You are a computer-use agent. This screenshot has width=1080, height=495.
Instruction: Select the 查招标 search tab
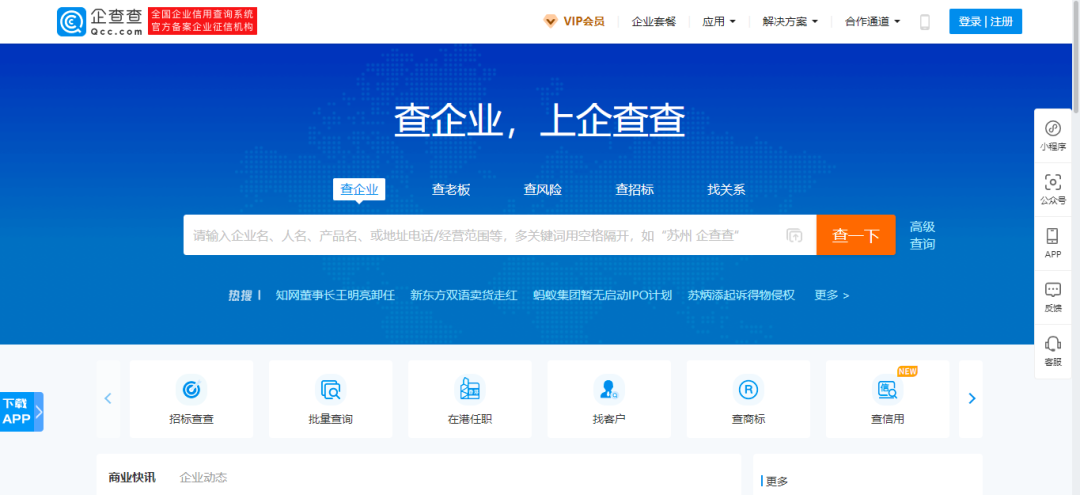coord(634,190)
